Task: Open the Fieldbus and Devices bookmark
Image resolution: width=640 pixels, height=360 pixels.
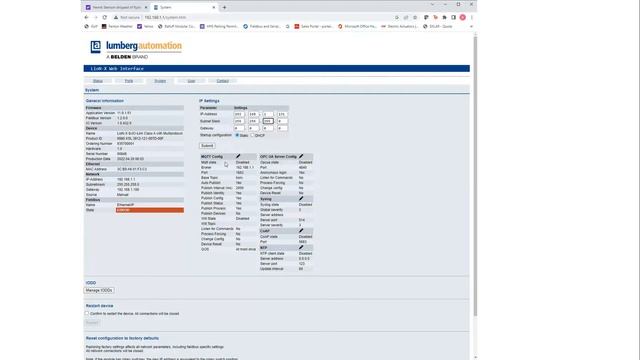Action: click(262, 27)
